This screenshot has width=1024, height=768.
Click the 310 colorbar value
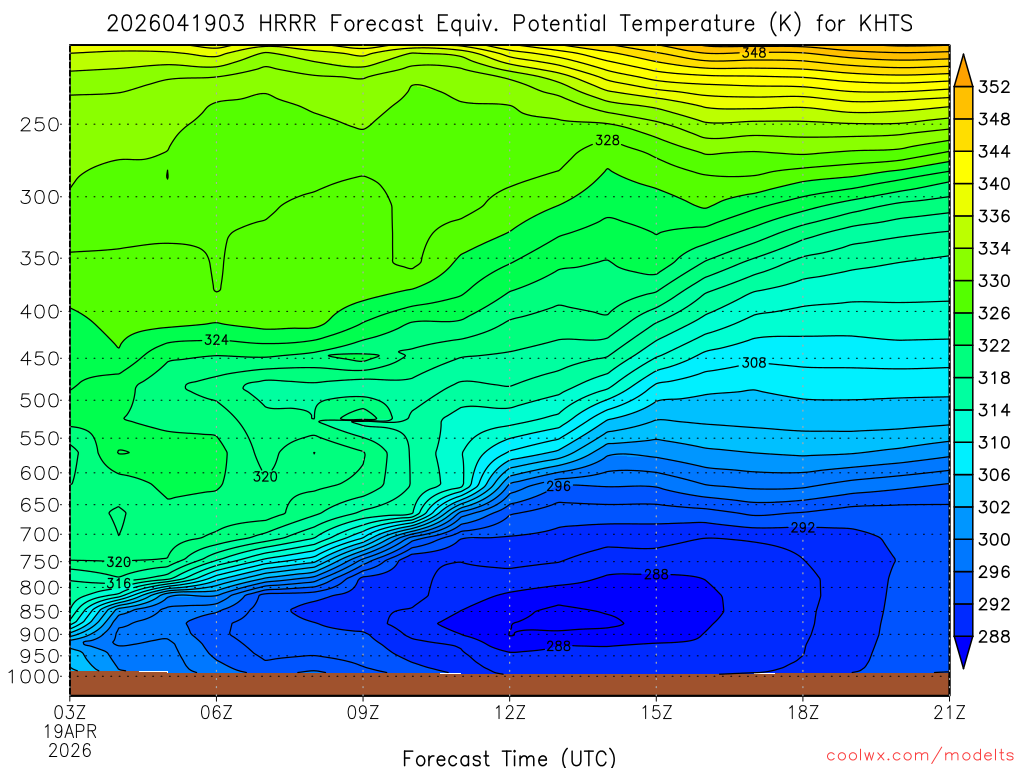point(994,443)
